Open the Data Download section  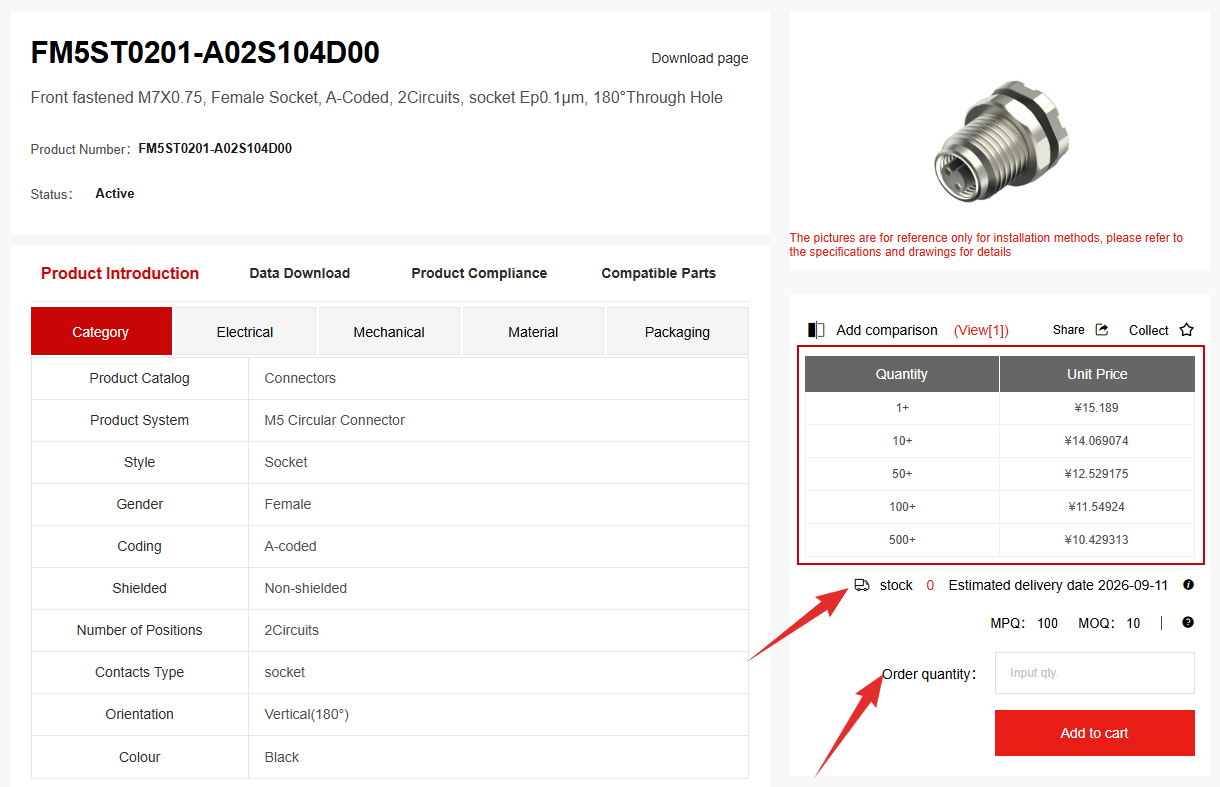(300, 273)
